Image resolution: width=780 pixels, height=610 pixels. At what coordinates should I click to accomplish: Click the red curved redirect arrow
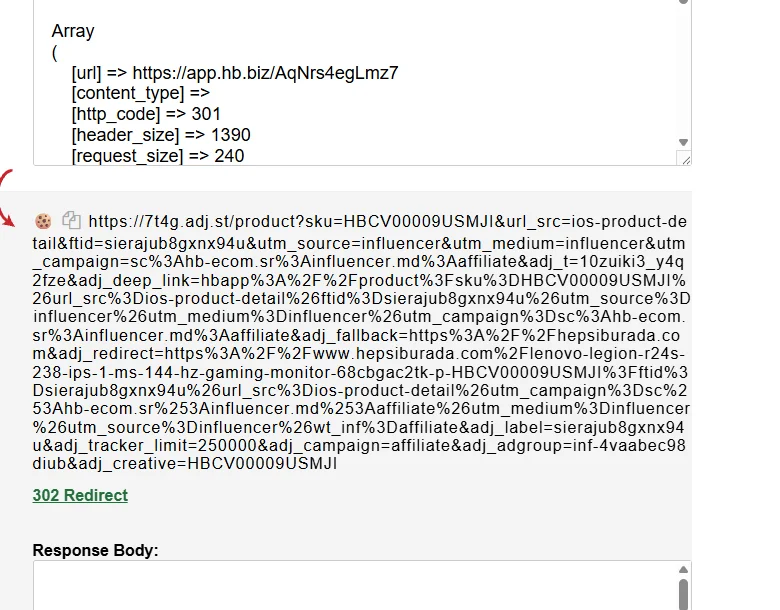7,199
